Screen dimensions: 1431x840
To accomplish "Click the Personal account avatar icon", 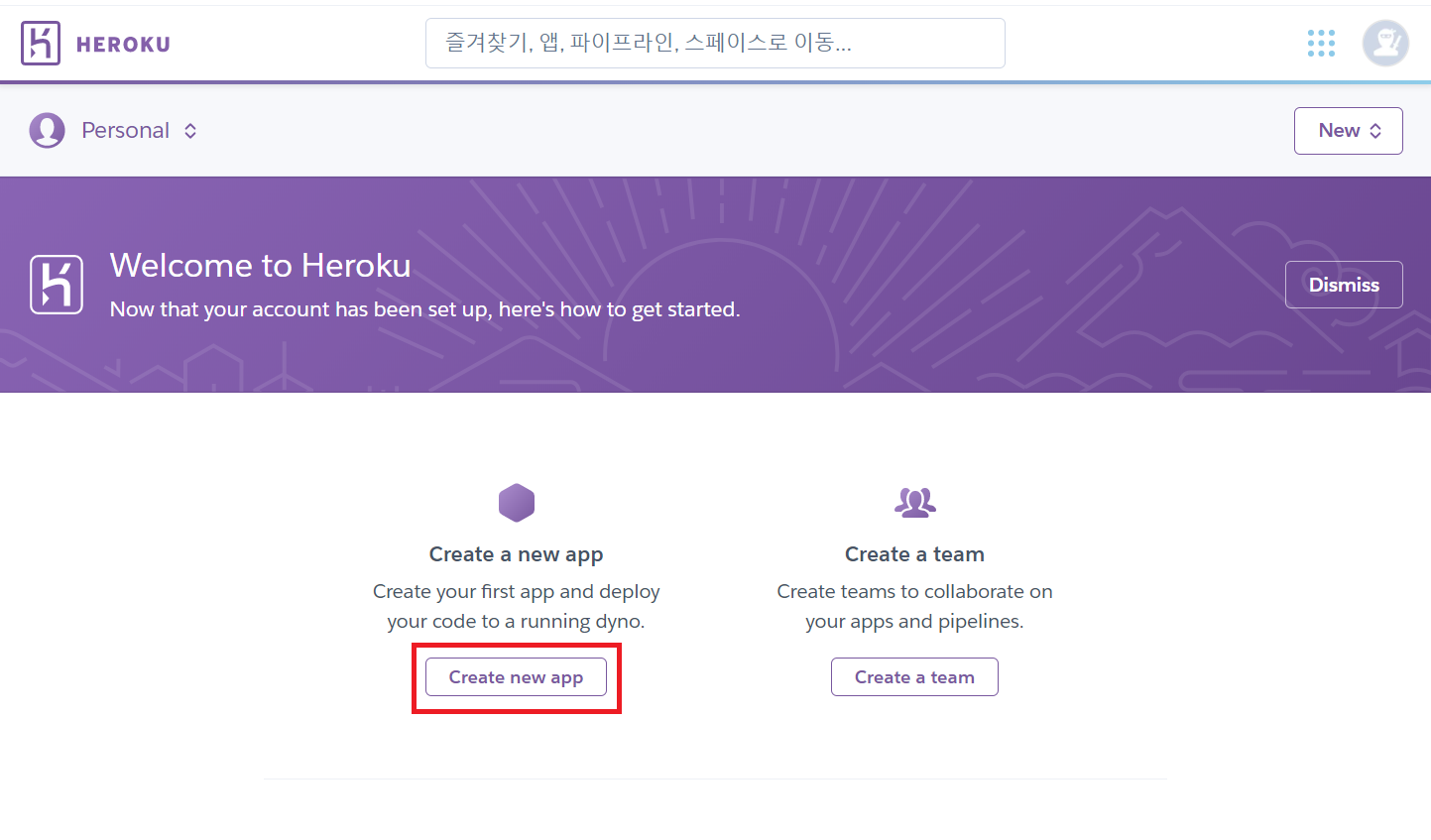I will click(47, 130).
